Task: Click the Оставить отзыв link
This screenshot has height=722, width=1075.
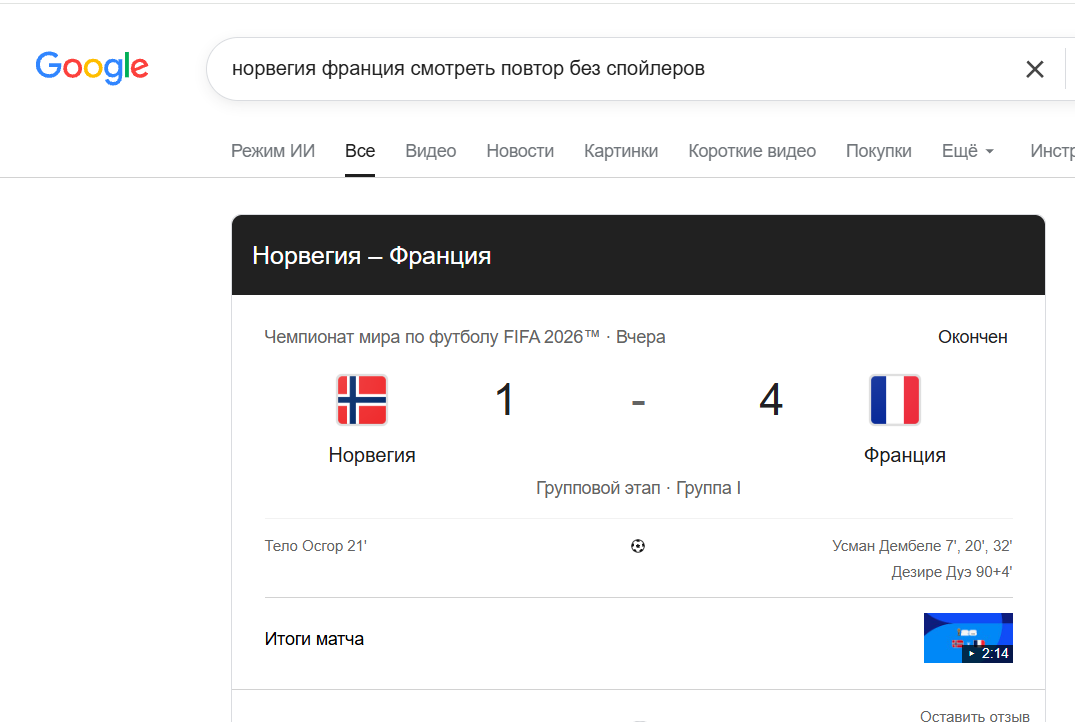Action: (975, 716)
